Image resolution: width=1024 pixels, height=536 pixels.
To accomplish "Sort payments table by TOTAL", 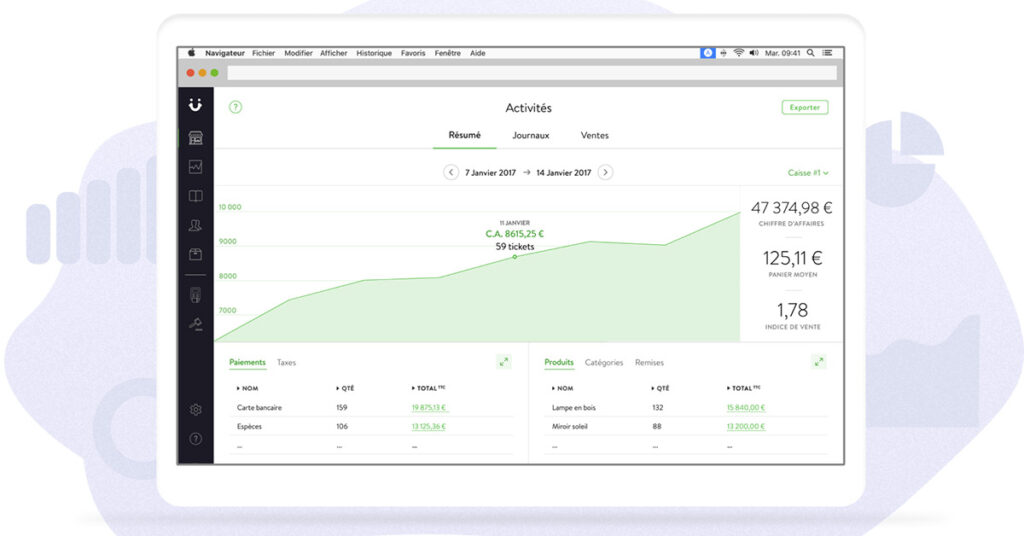I will (428, 388).
